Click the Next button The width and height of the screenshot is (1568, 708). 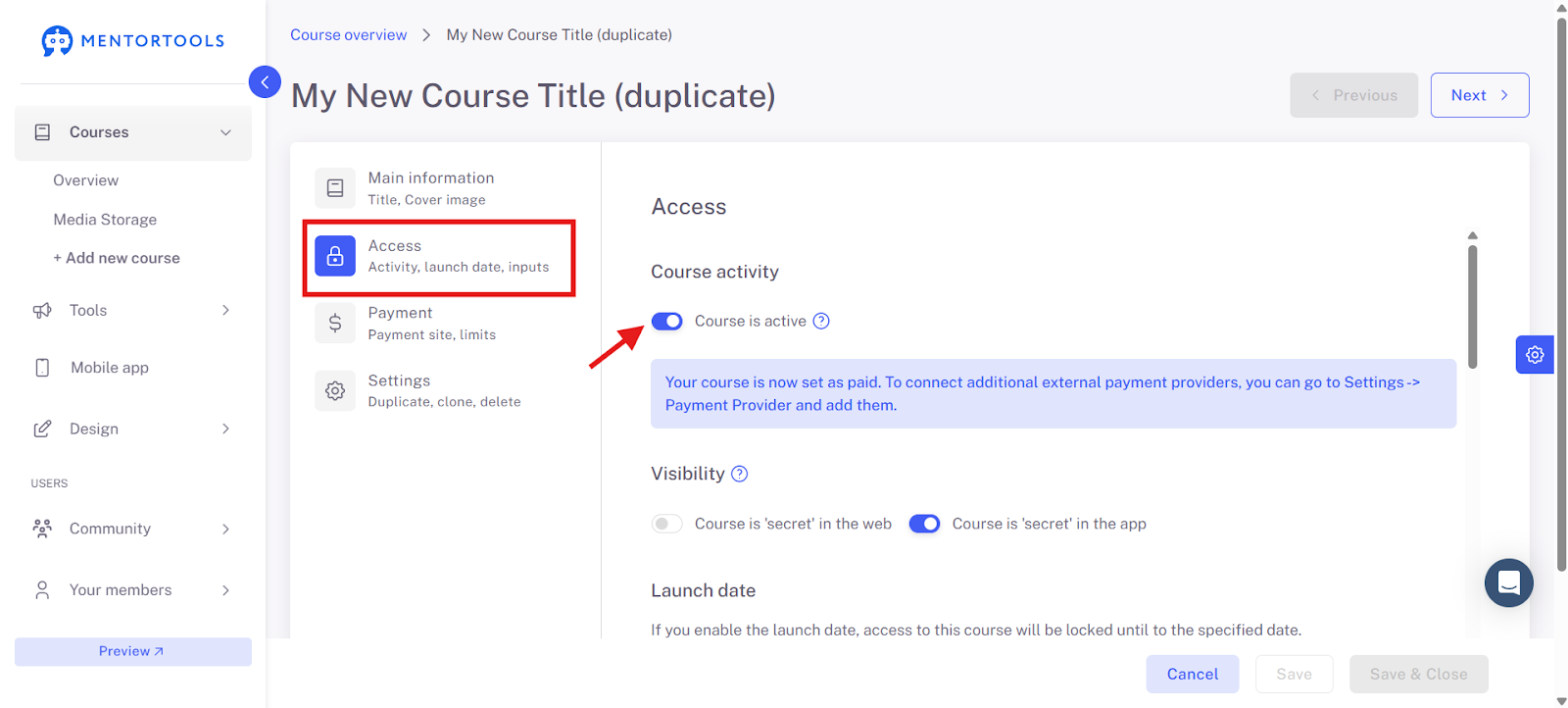[x=1480, y=95]
